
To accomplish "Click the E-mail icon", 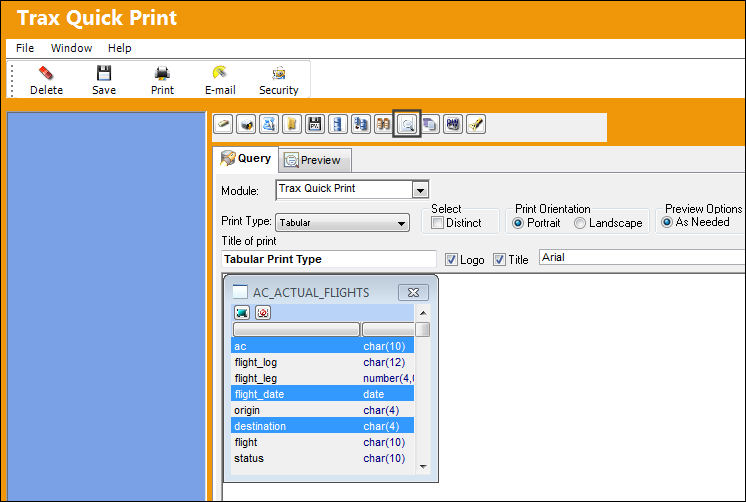I will 220,73.
